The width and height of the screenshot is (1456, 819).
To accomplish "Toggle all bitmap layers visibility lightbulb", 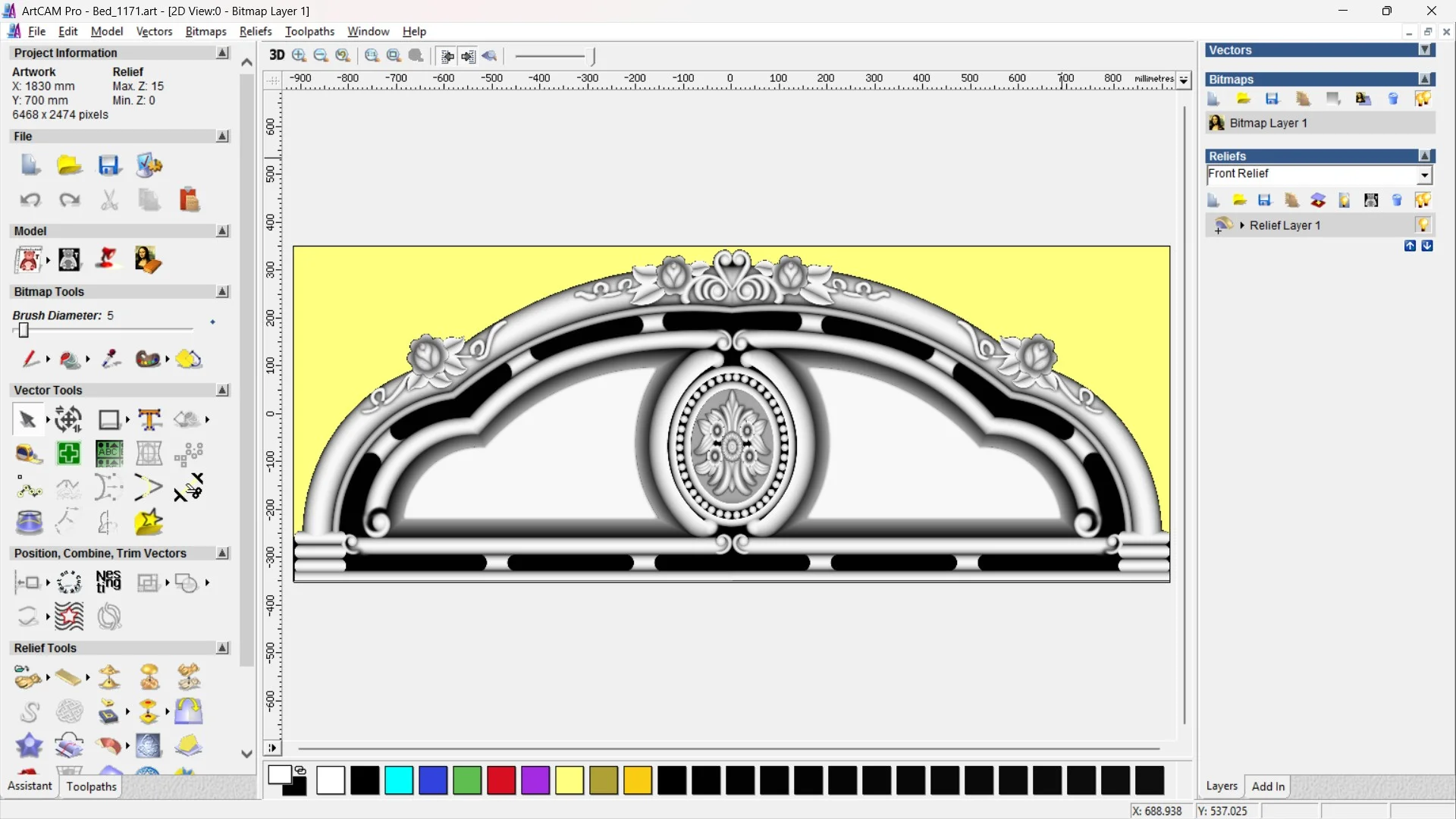I will pyautogui.click(x=1423, y=99).
